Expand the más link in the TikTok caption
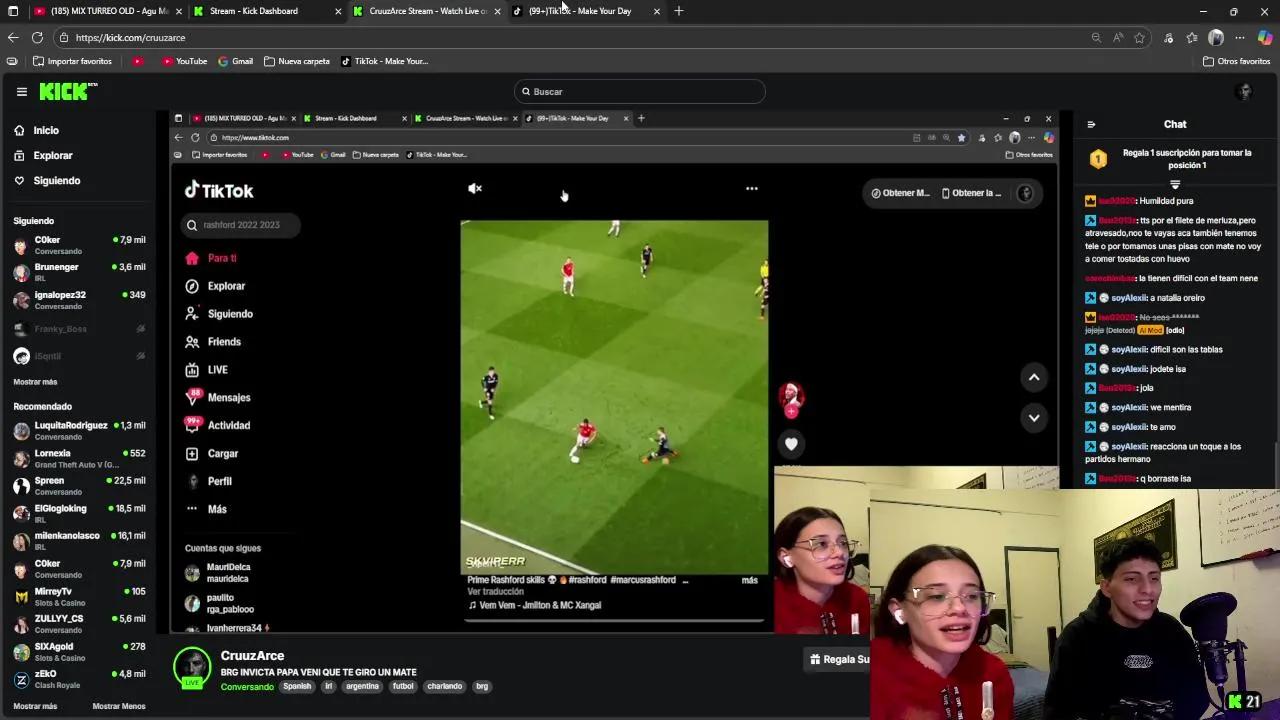This screenshot has height=720, width=1280. click(749, 580)
